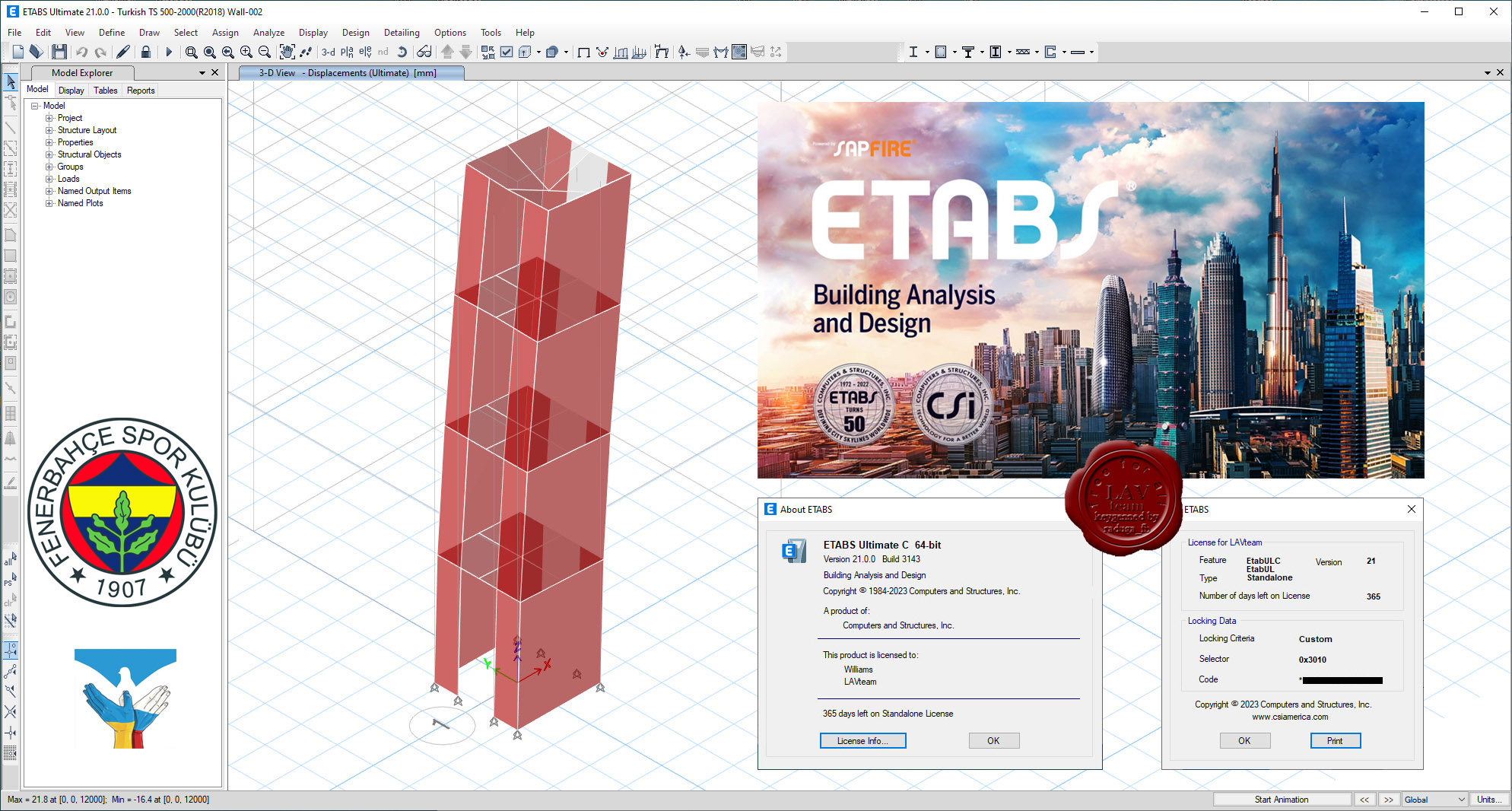Expand the Properties tree node
The height and width of the screenshot is (811, 1512).
tap(49, 142)
